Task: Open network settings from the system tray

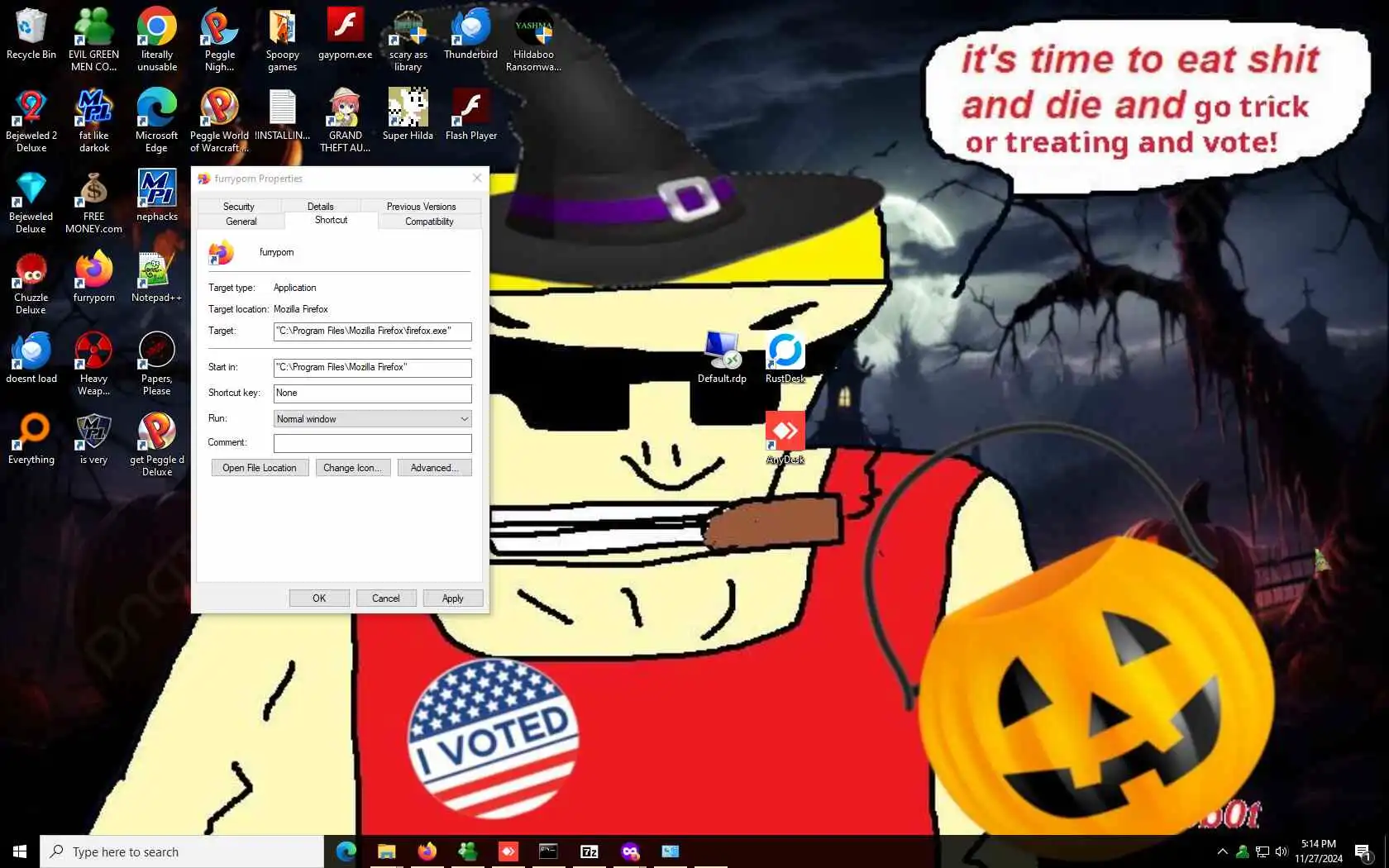Action: (x=1262, y=851)
